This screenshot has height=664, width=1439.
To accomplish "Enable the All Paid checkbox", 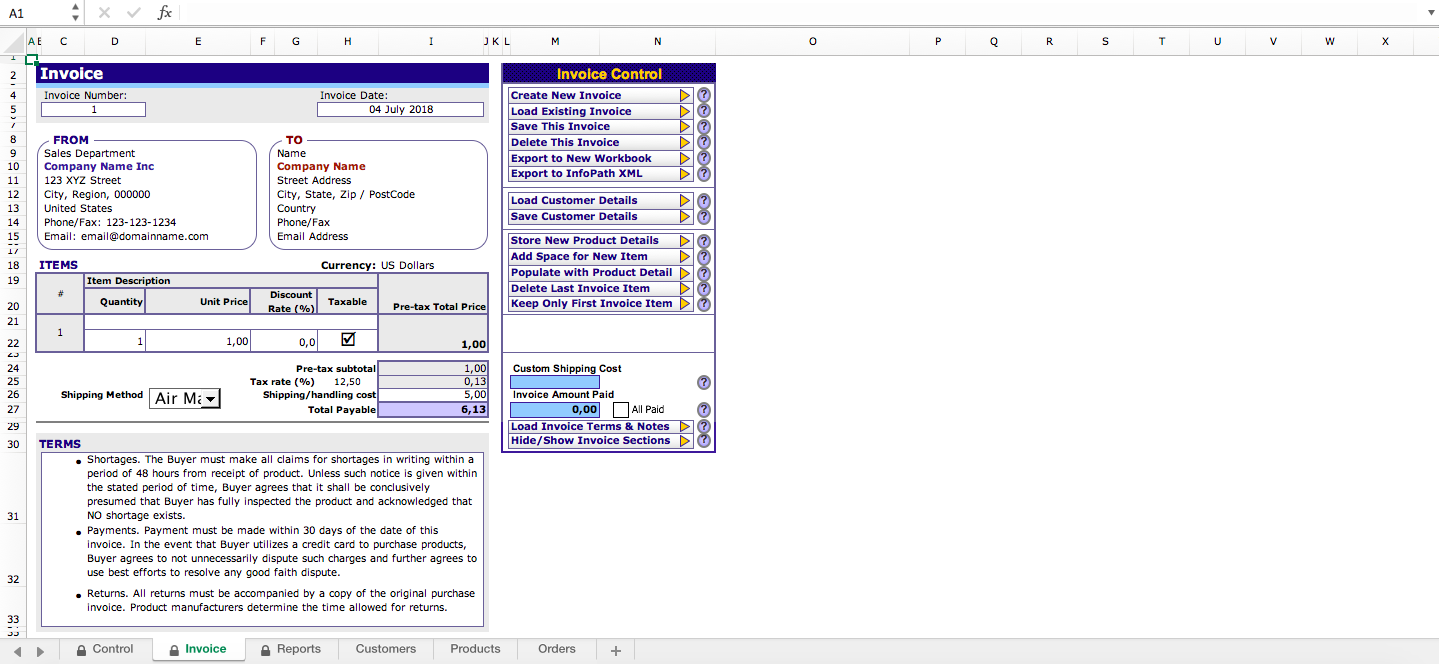I will coord(620,409).
